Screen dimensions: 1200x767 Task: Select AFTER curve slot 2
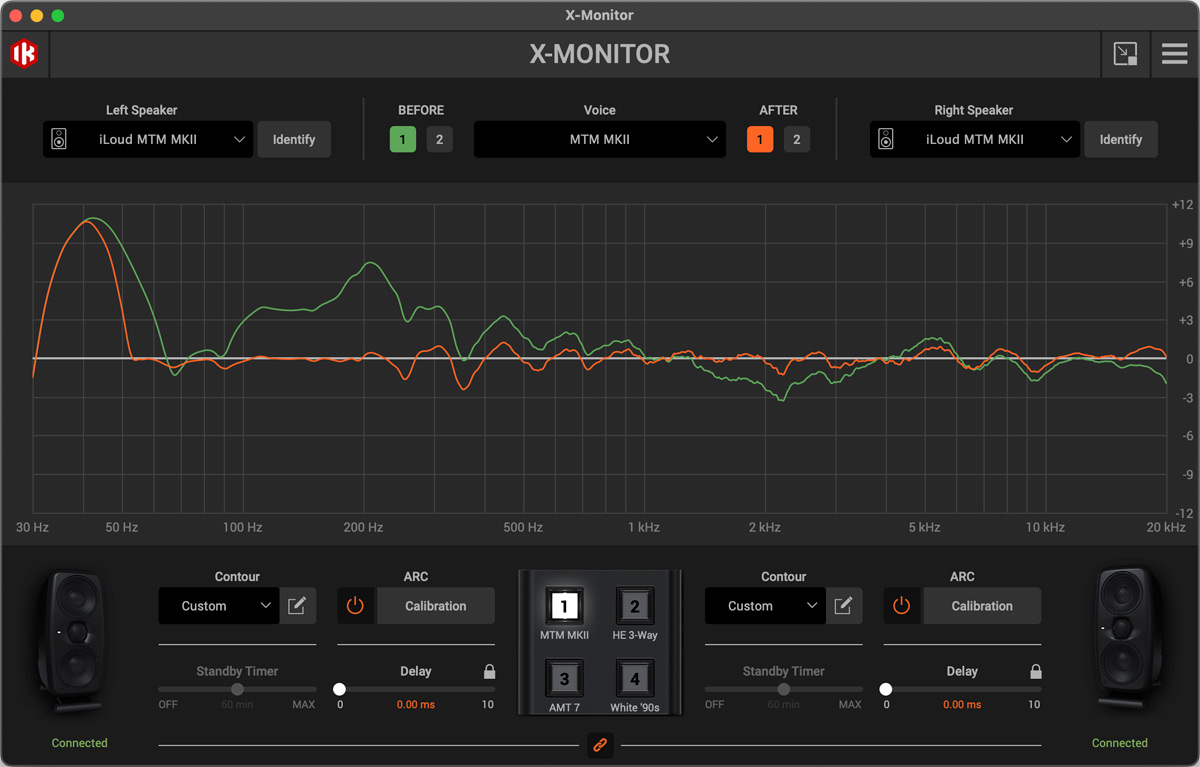tap(796, 140)
